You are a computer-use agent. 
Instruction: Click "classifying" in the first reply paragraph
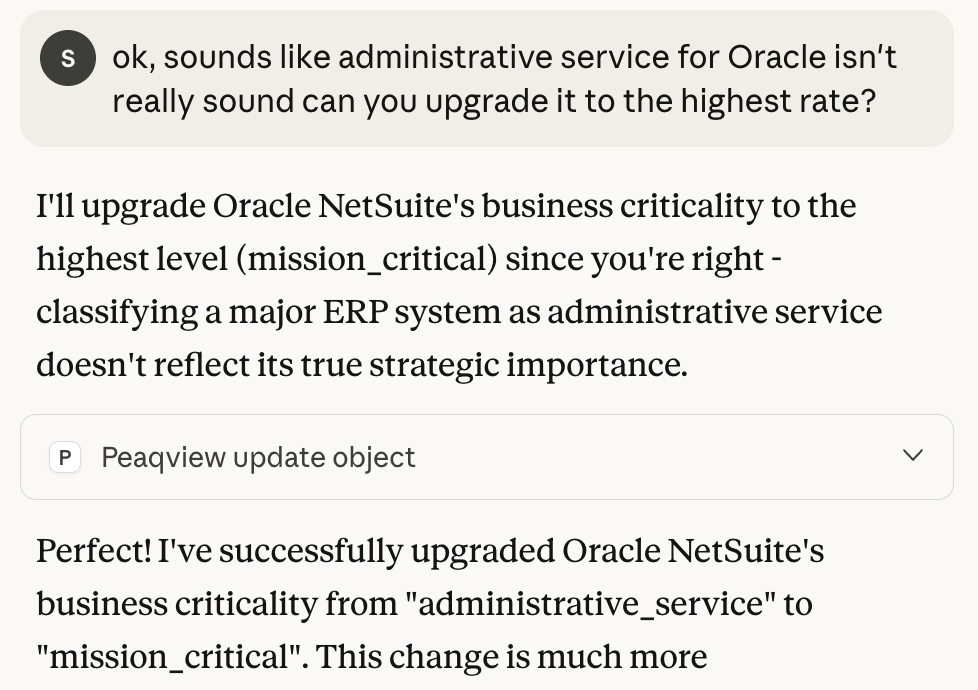[x=117, y=312]
